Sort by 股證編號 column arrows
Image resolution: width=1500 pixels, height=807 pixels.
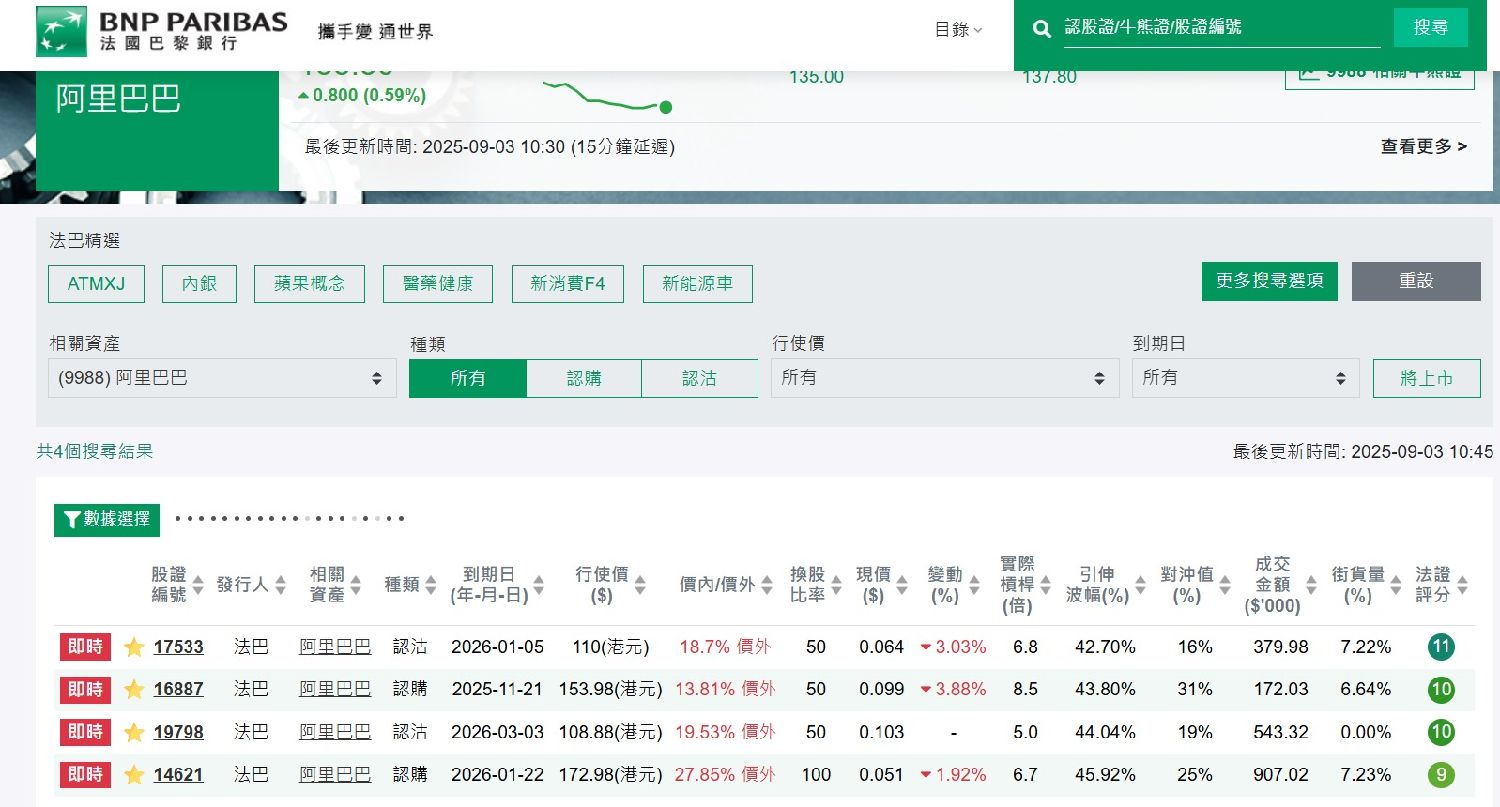tap(198, 585)
